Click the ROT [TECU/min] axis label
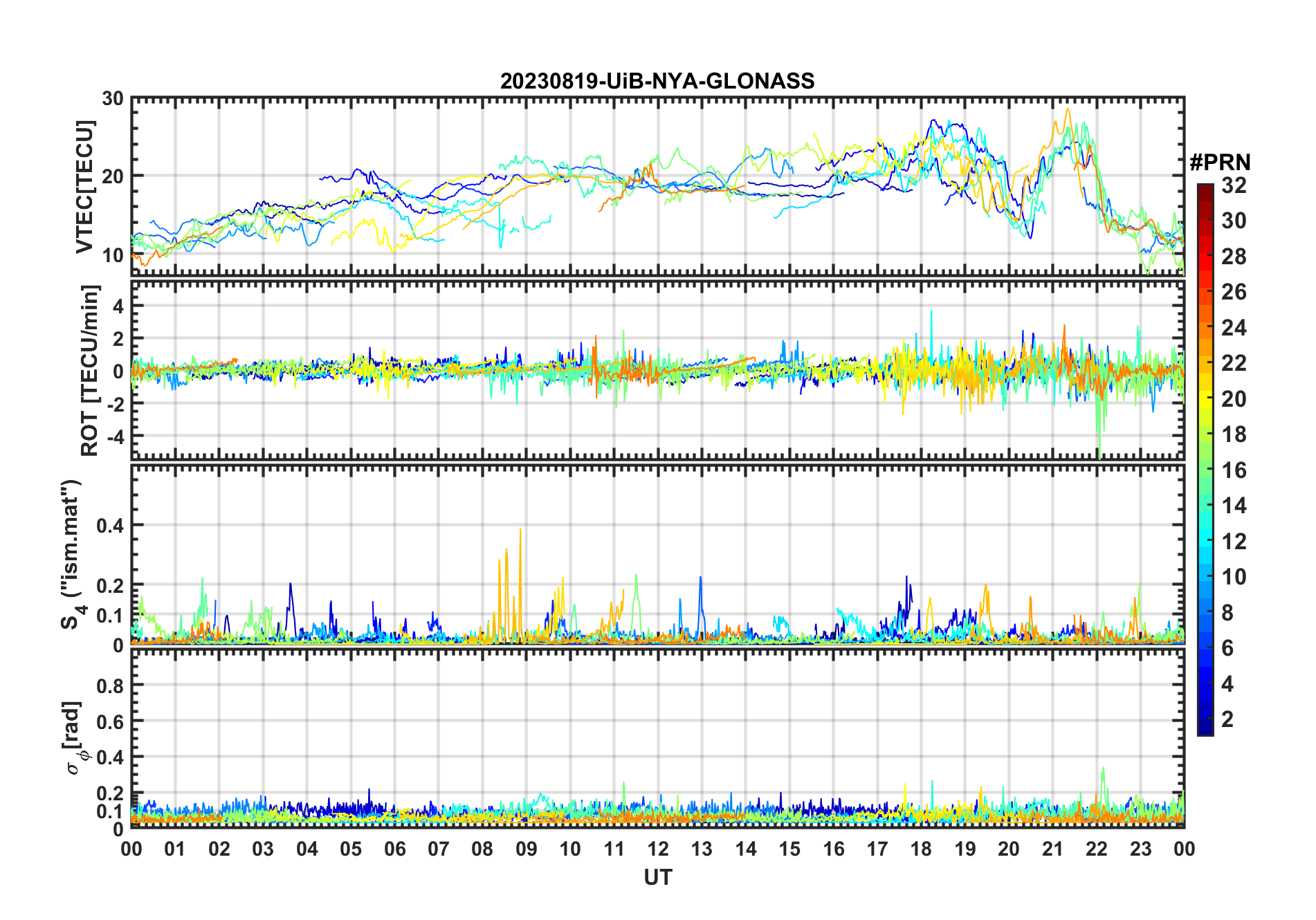Image resolution: width=1316 pixels, height=920 pixels. [89, 370]
